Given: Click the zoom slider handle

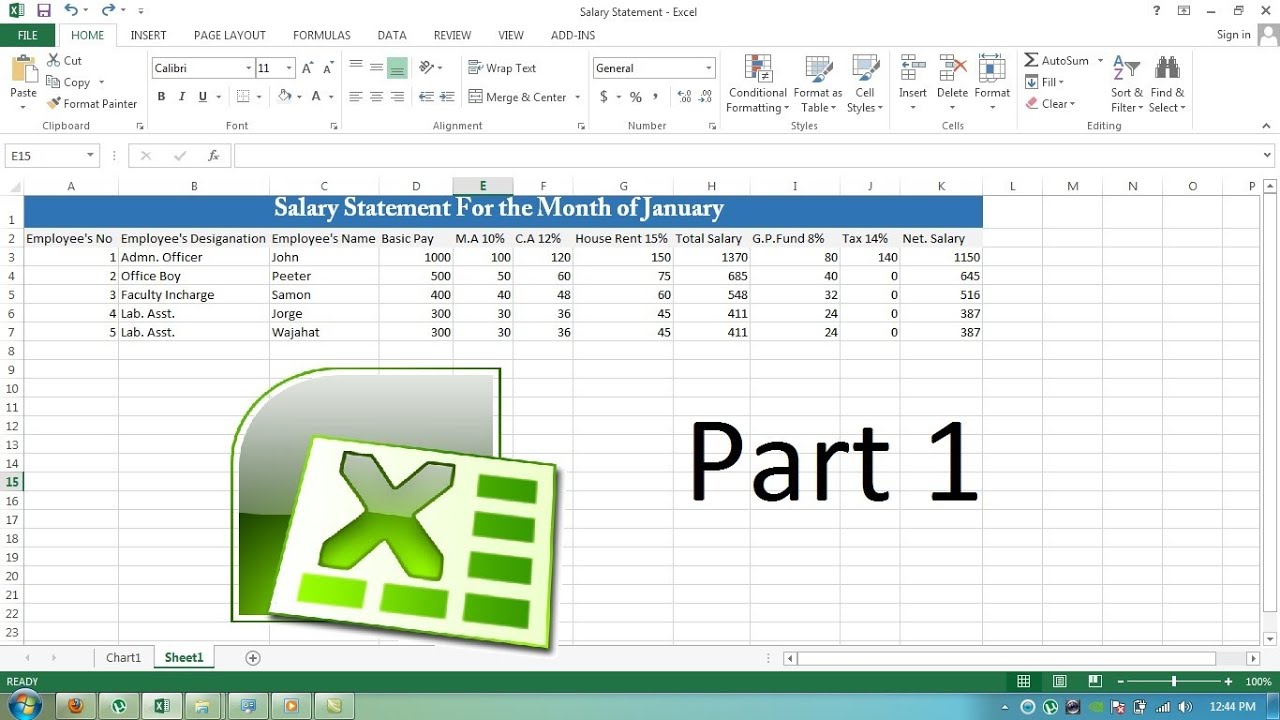Looking at the screenshot, I should pyautogui.click(x=1173, y=681).
